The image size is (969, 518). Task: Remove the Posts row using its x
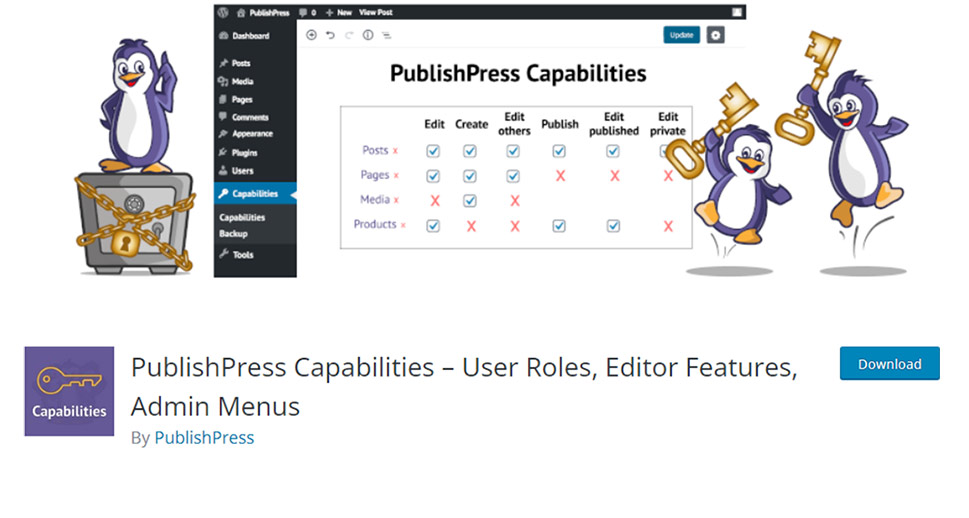click(x=396, y=151)
